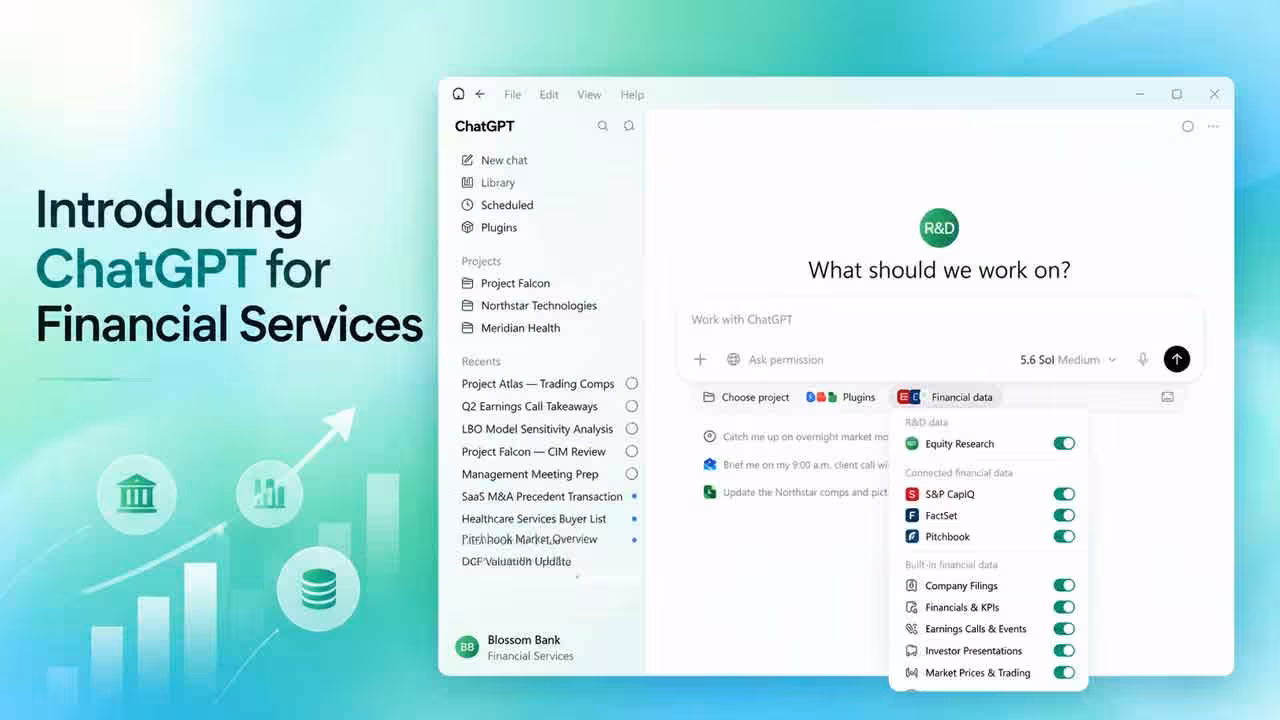Click the circle icon at top right of chat

coord(1188,126)
